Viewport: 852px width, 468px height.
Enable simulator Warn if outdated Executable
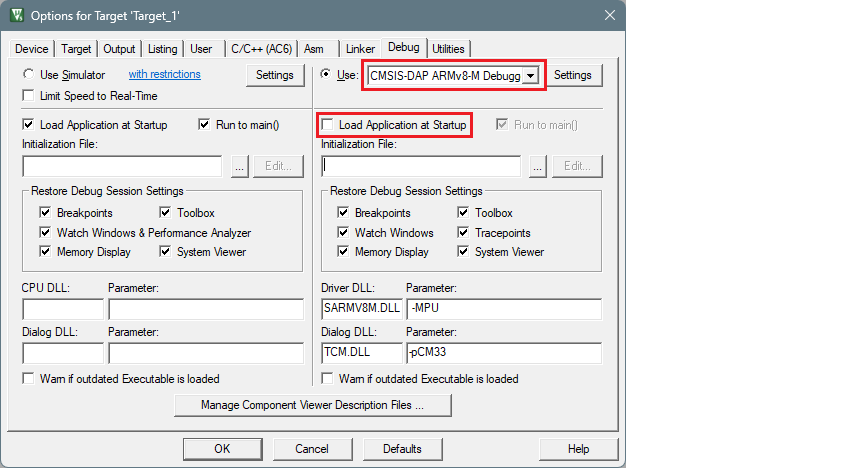[x=28, y=378]
